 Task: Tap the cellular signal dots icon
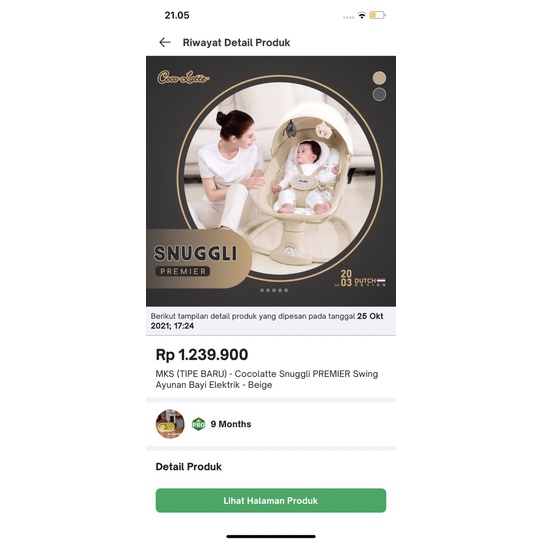coord(348,17)
